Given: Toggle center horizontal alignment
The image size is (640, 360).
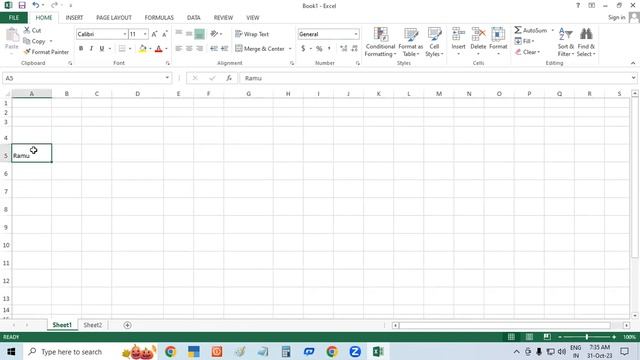Looking at the screenshot, I should pyautogui.click(x=189, y=49).
